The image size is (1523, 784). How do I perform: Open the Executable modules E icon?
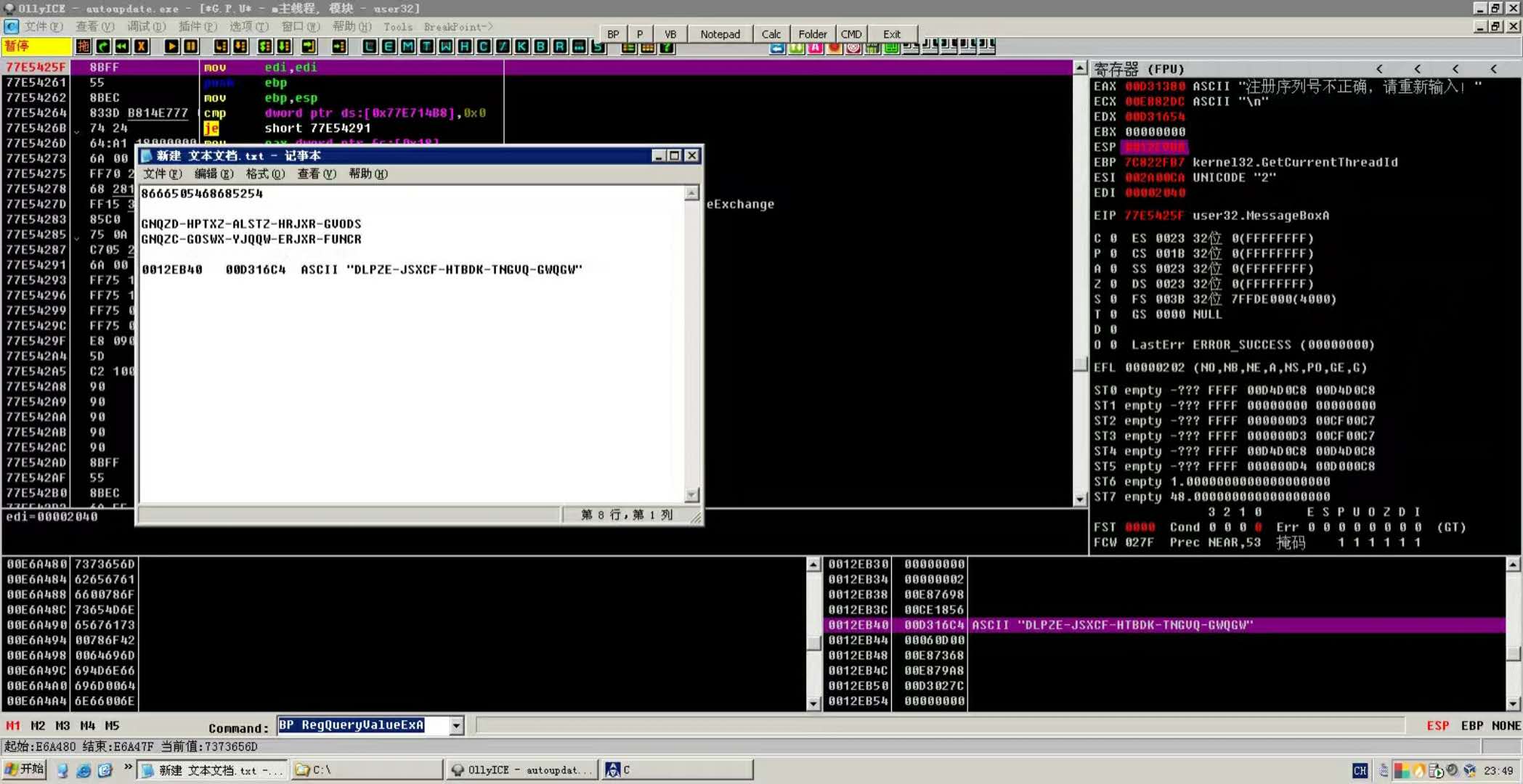pos(389,47)
